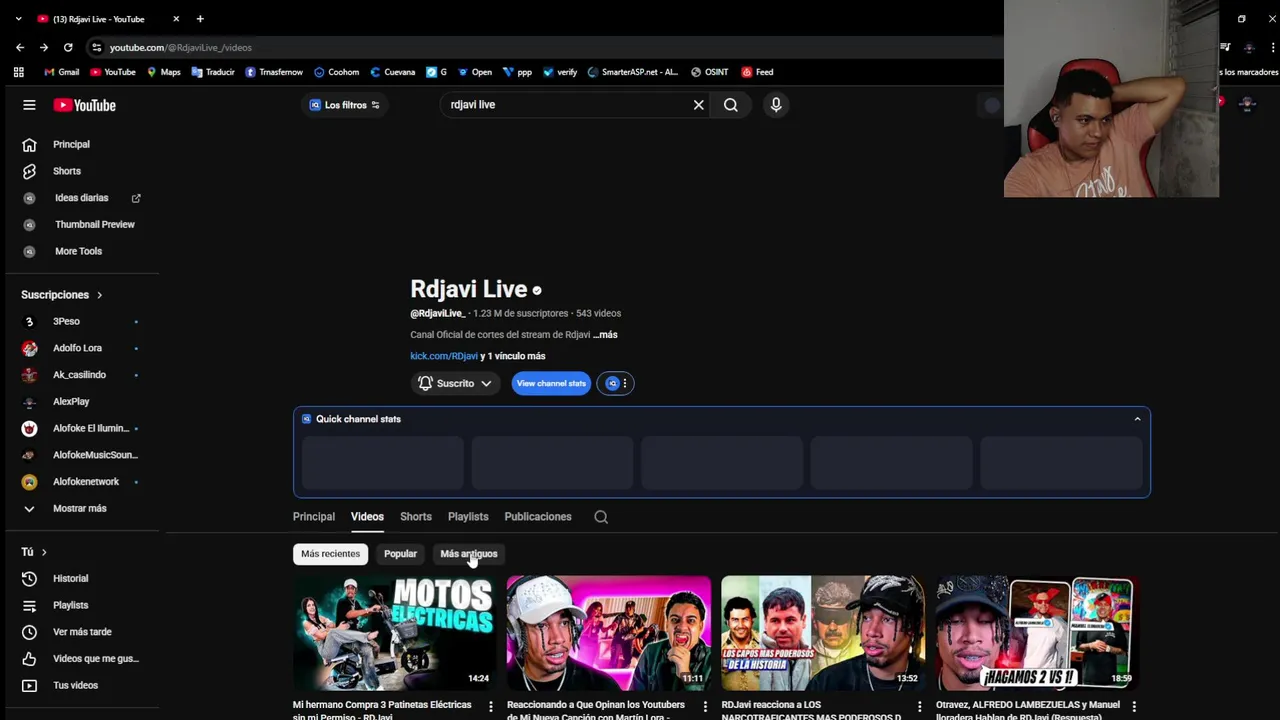1280x720 pixels.
Task: Clear the search text with the X
Action: pyautogui.click(x=699, y=105)
